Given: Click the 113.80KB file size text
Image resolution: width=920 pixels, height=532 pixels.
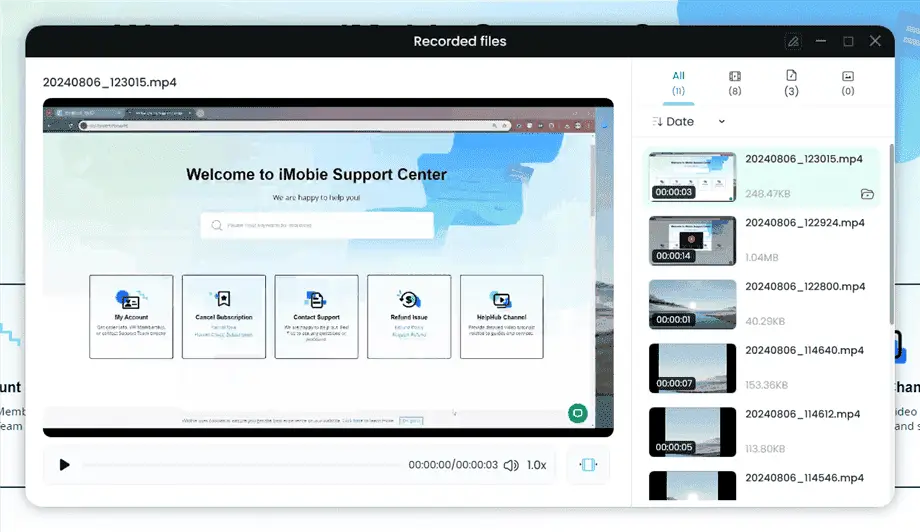Looking at the screenshot, I should (x=765, y=449).
